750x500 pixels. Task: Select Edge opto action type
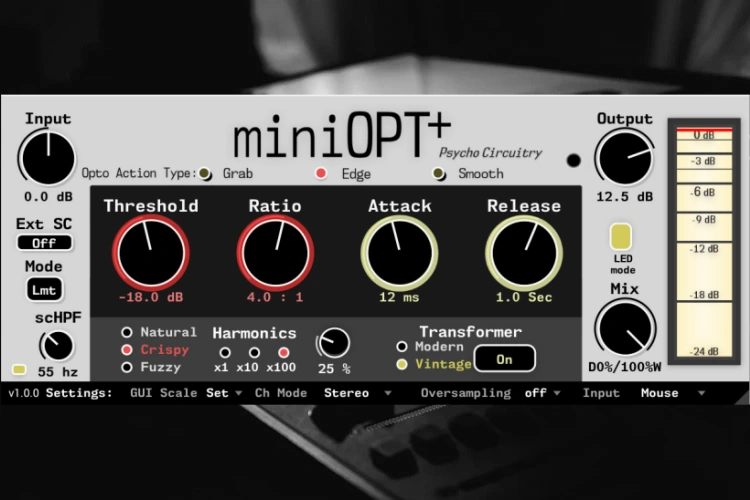coord(321,173)
